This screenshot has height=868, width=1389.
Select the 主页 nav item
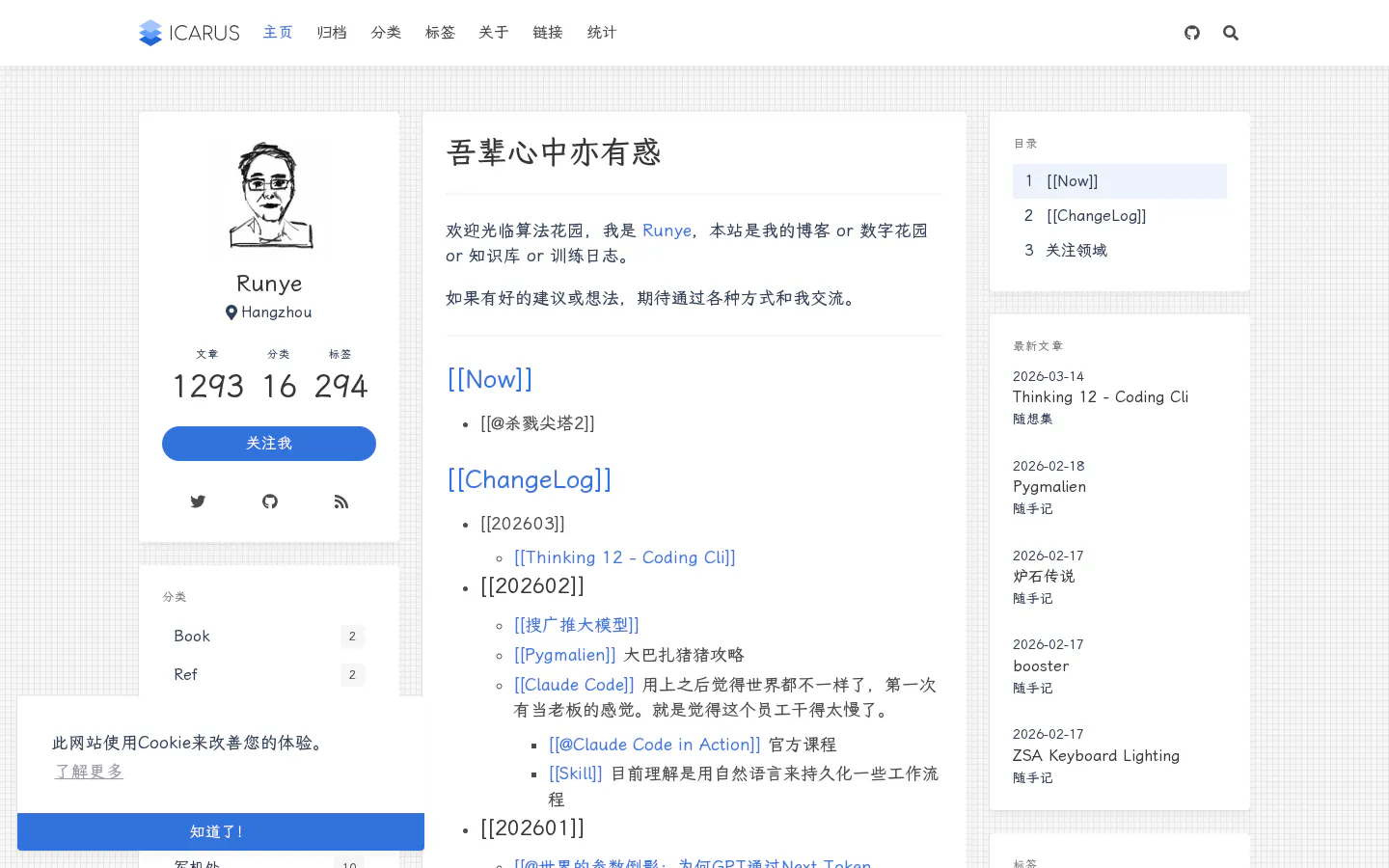(x=278, y=33)
